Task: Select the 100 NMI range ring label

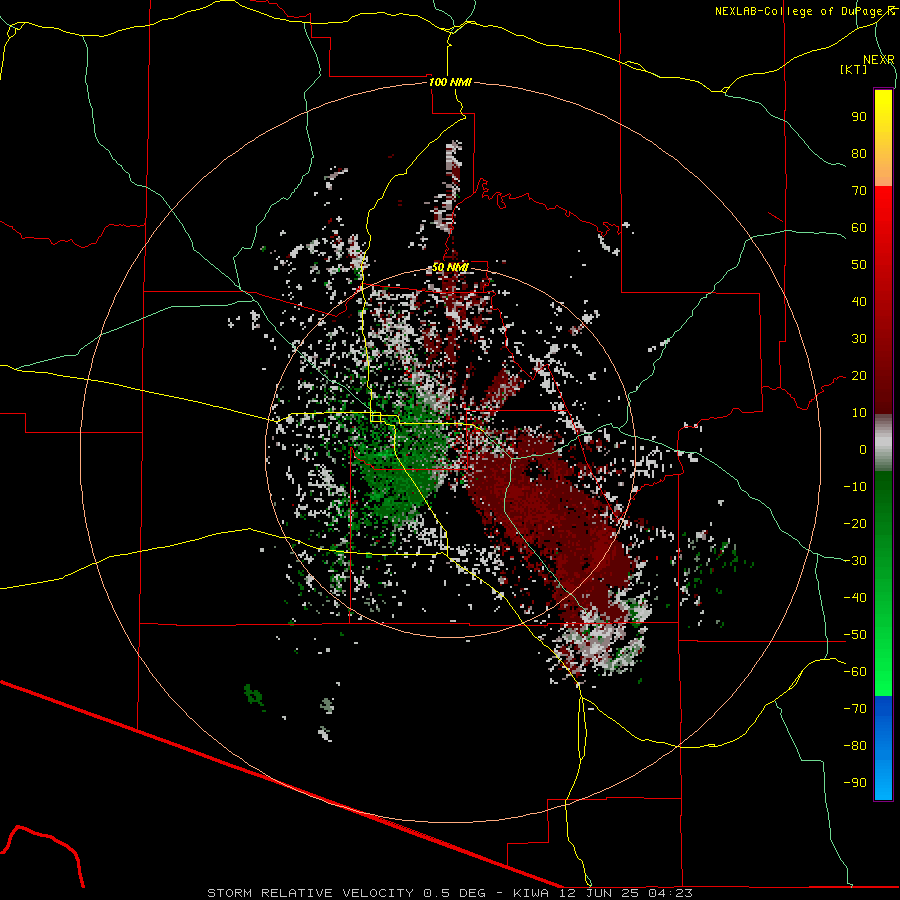Action: 450,82
